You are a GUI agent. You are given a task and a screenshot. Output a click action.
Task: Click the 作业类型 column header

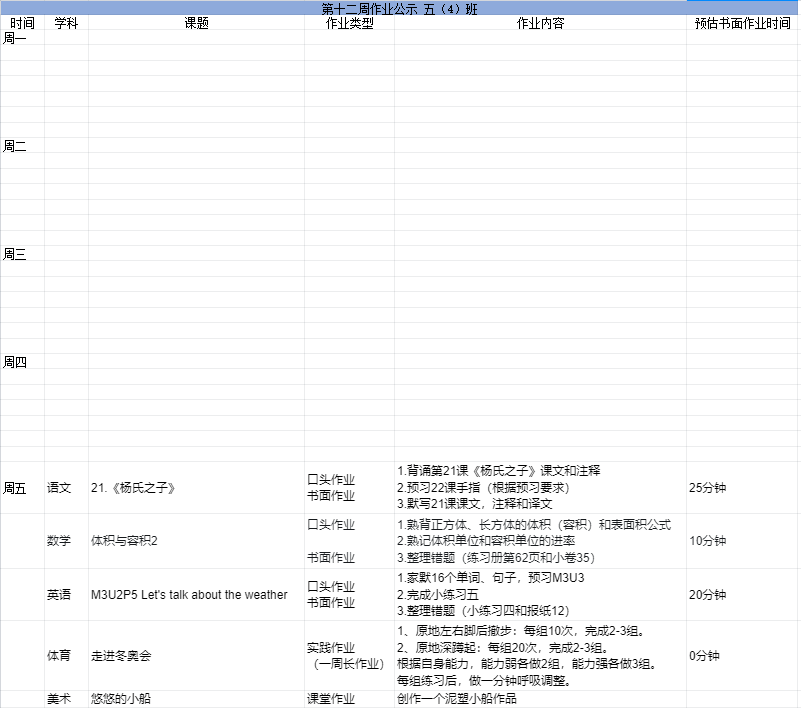click(x=350, y=23)
